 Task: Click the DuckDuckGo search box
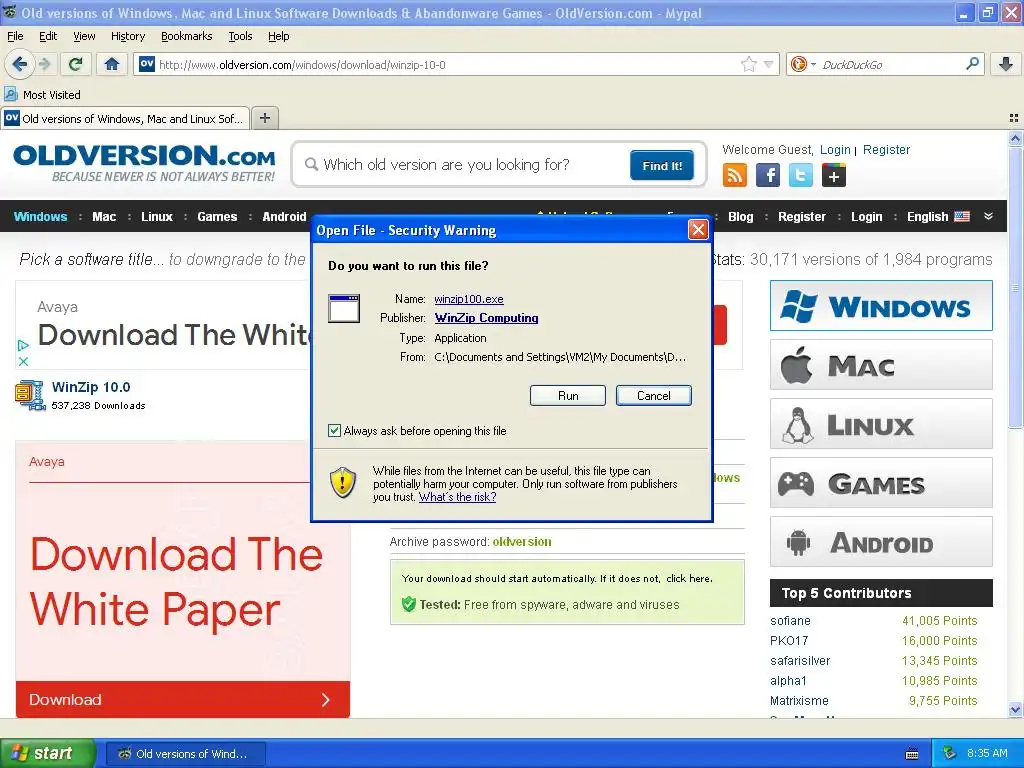[888, 64]
